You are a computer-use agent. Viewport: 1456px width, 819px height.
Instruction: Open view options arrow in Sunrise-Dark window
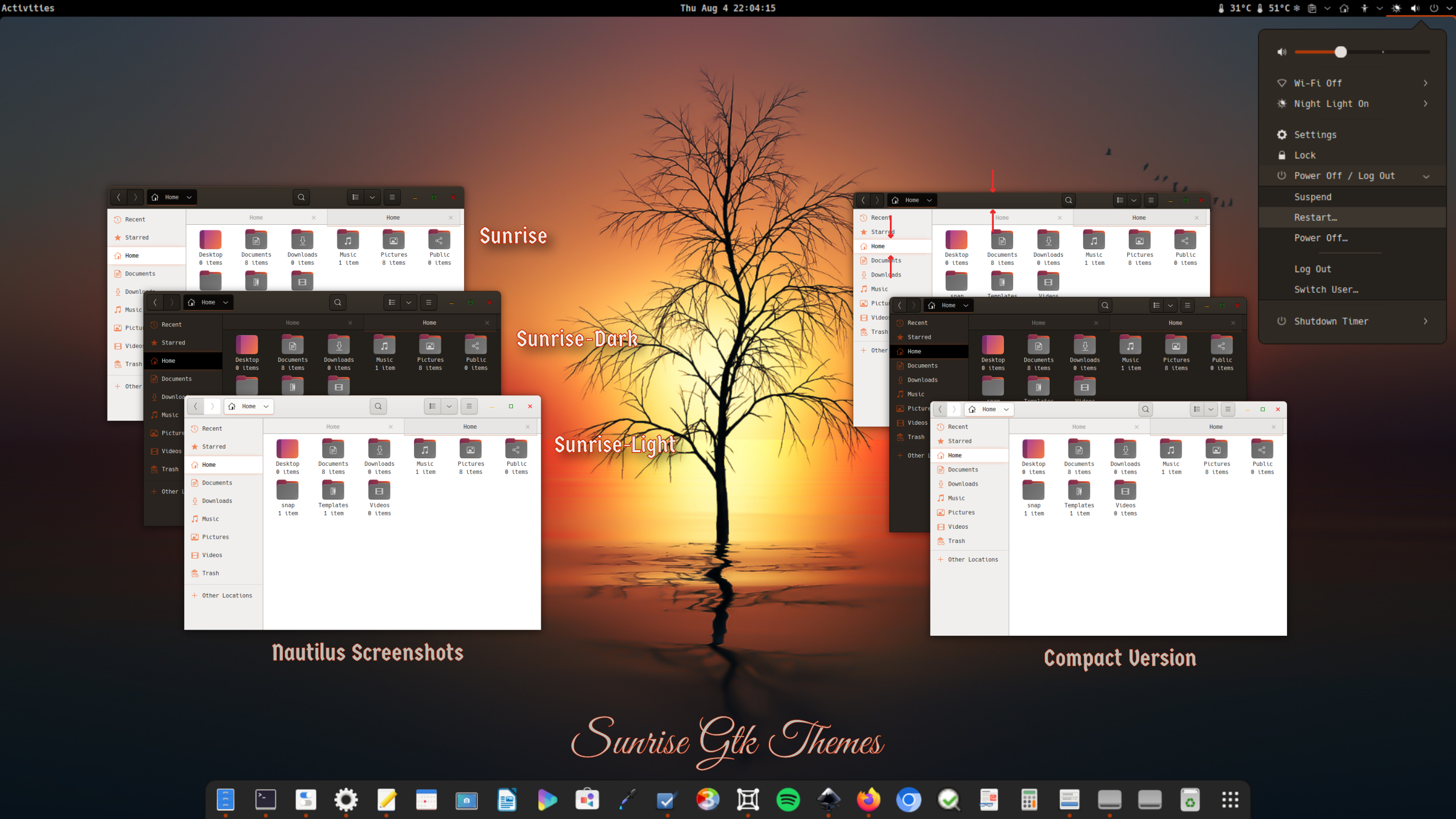click(x=408, y=302)
